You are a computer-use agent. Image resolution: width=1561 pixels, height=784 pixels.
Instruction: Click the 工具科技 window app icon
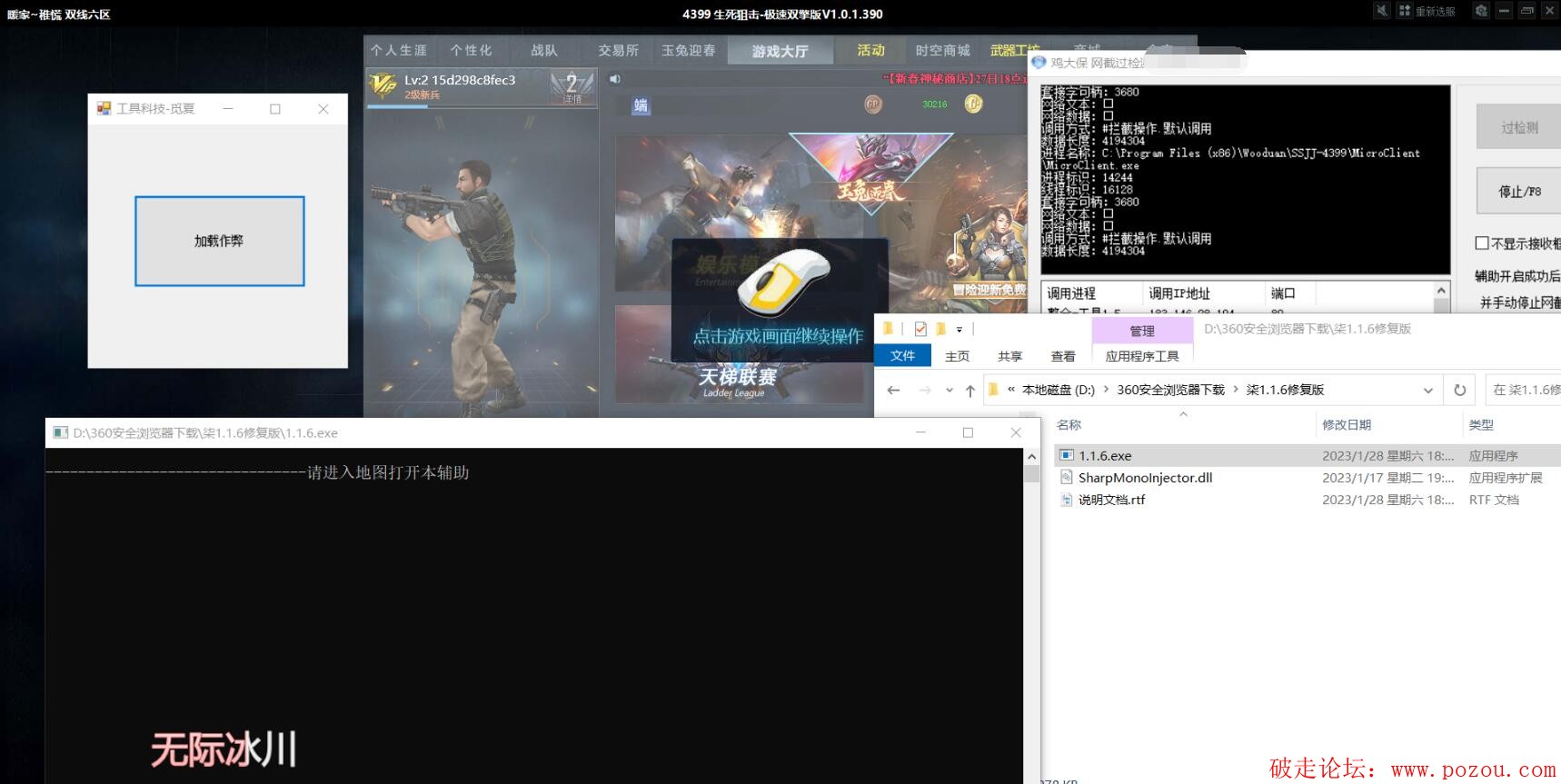104,108
